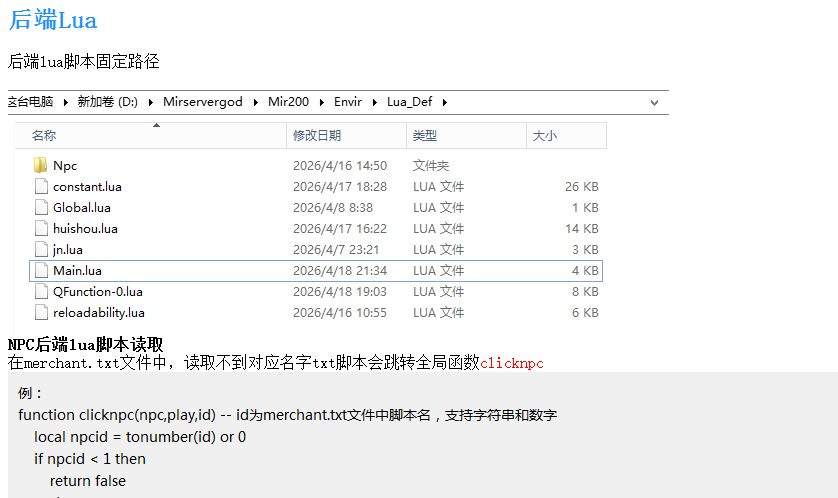The height and width of the screenshot is (498, 838).
Task: Select reloadability.lua file name
Action: [99, 313]
